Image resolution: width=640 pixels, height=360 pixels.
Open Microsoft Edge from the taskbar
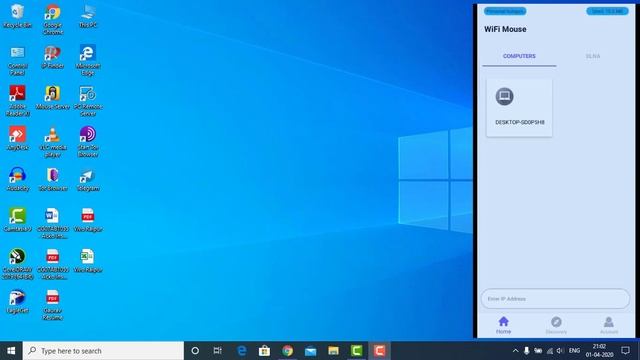242,351
